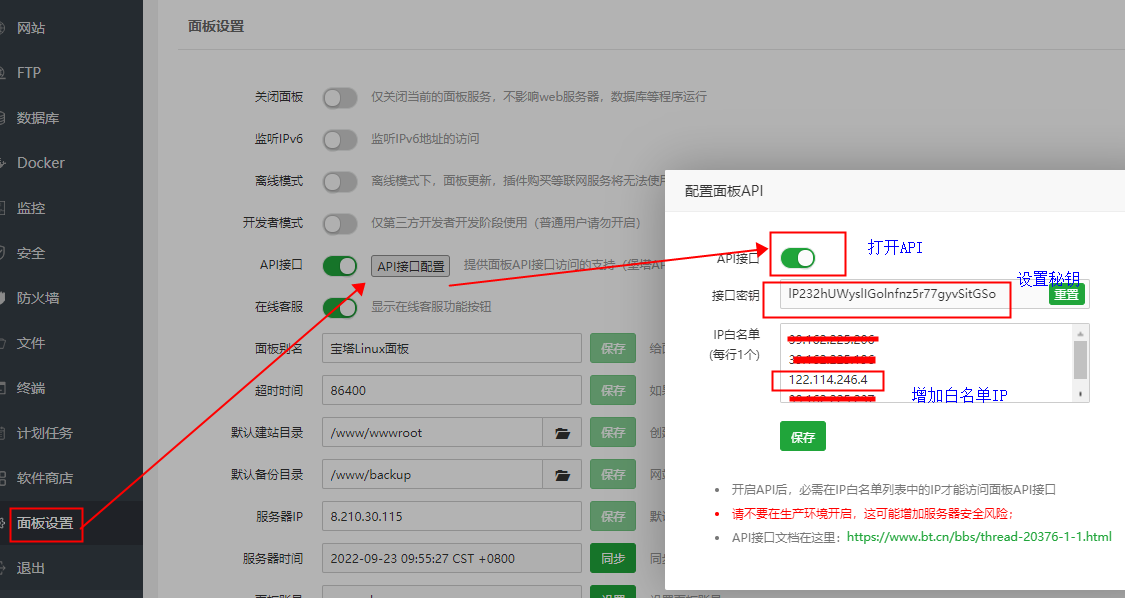Screen dimensions: 1125x598
Task: Enable the 开发者模式 switch
Action: pos(339,223)
